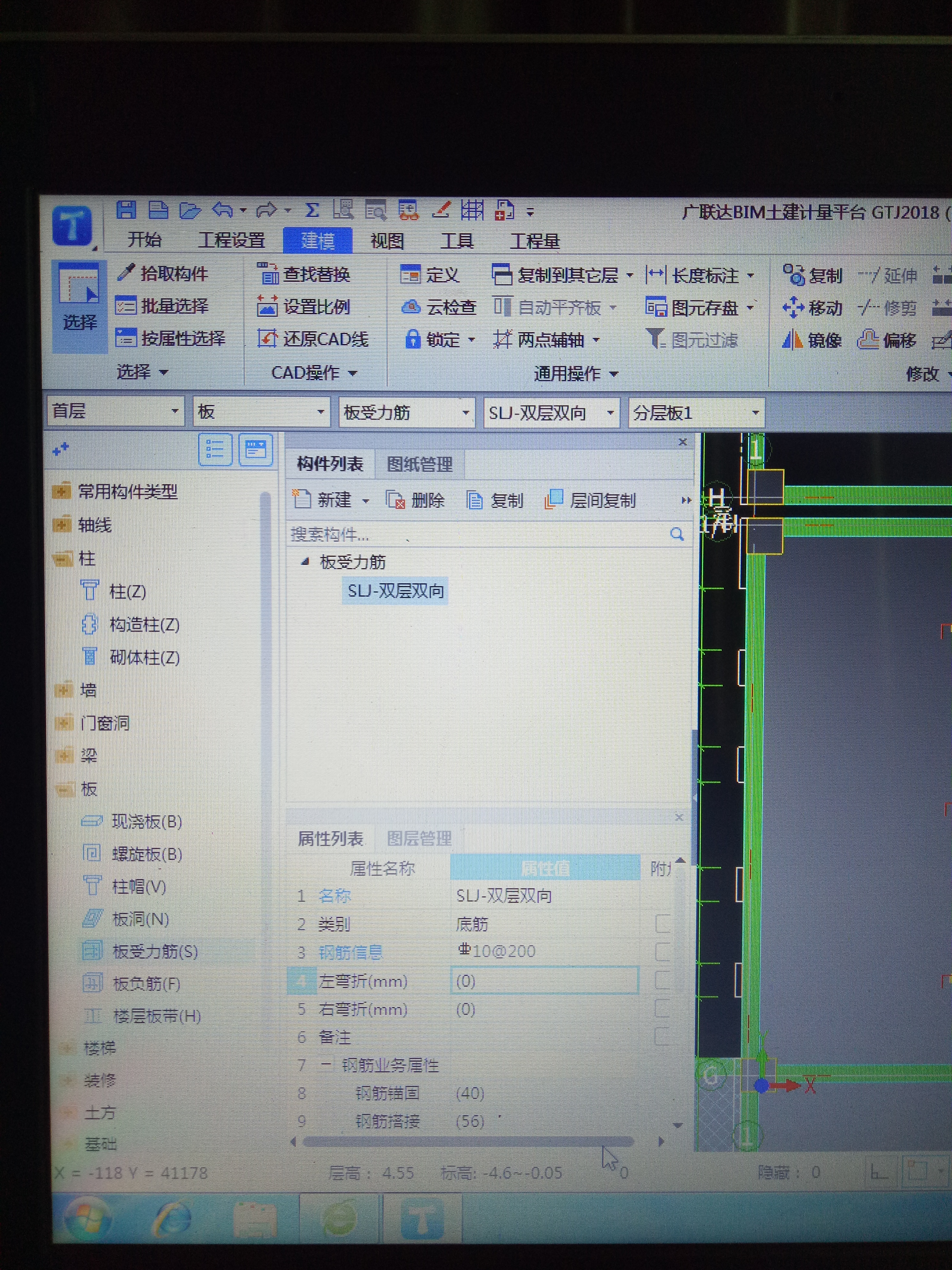This screenshot has width=952, height=1270.
Task: Select 构造柱(Z) in navigation tree
Action: coord(131,624)
